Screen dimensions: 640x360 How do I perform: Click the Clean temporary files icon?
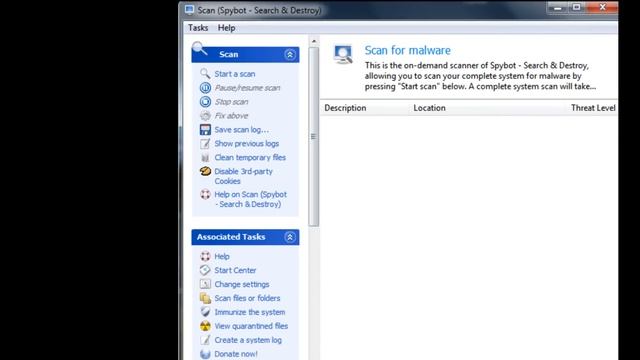click(205, 157)
